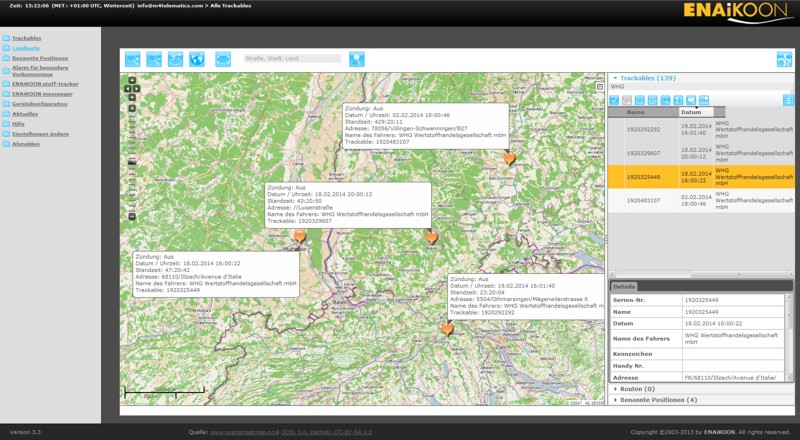Click greyed-out icon in Trackables toolbar
The image size is (800, 440).
click(627, 101)
